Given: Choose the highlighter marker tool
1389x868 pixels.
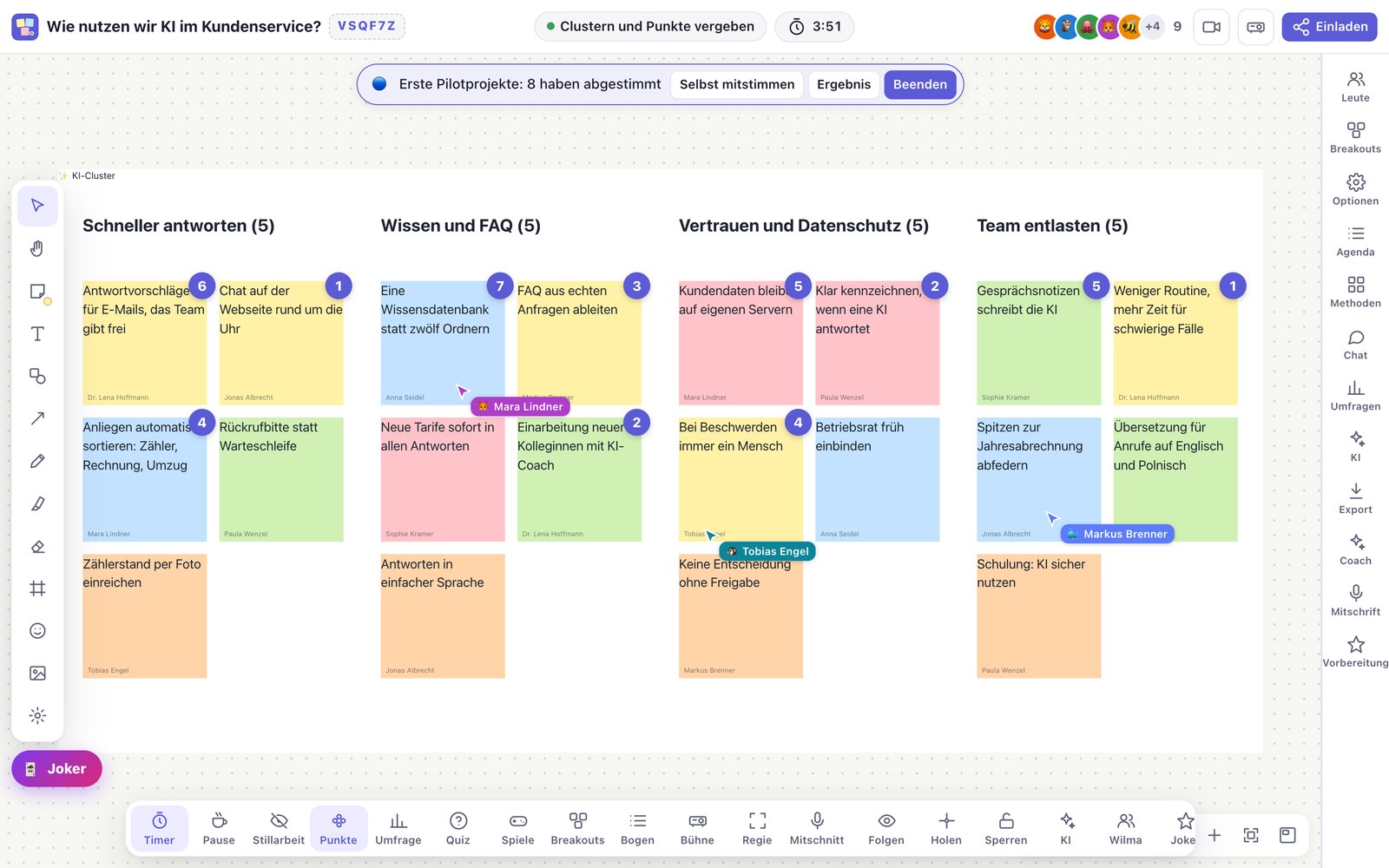Looking at the screenshot, I should pyautogui.click(x=37, y=503).
